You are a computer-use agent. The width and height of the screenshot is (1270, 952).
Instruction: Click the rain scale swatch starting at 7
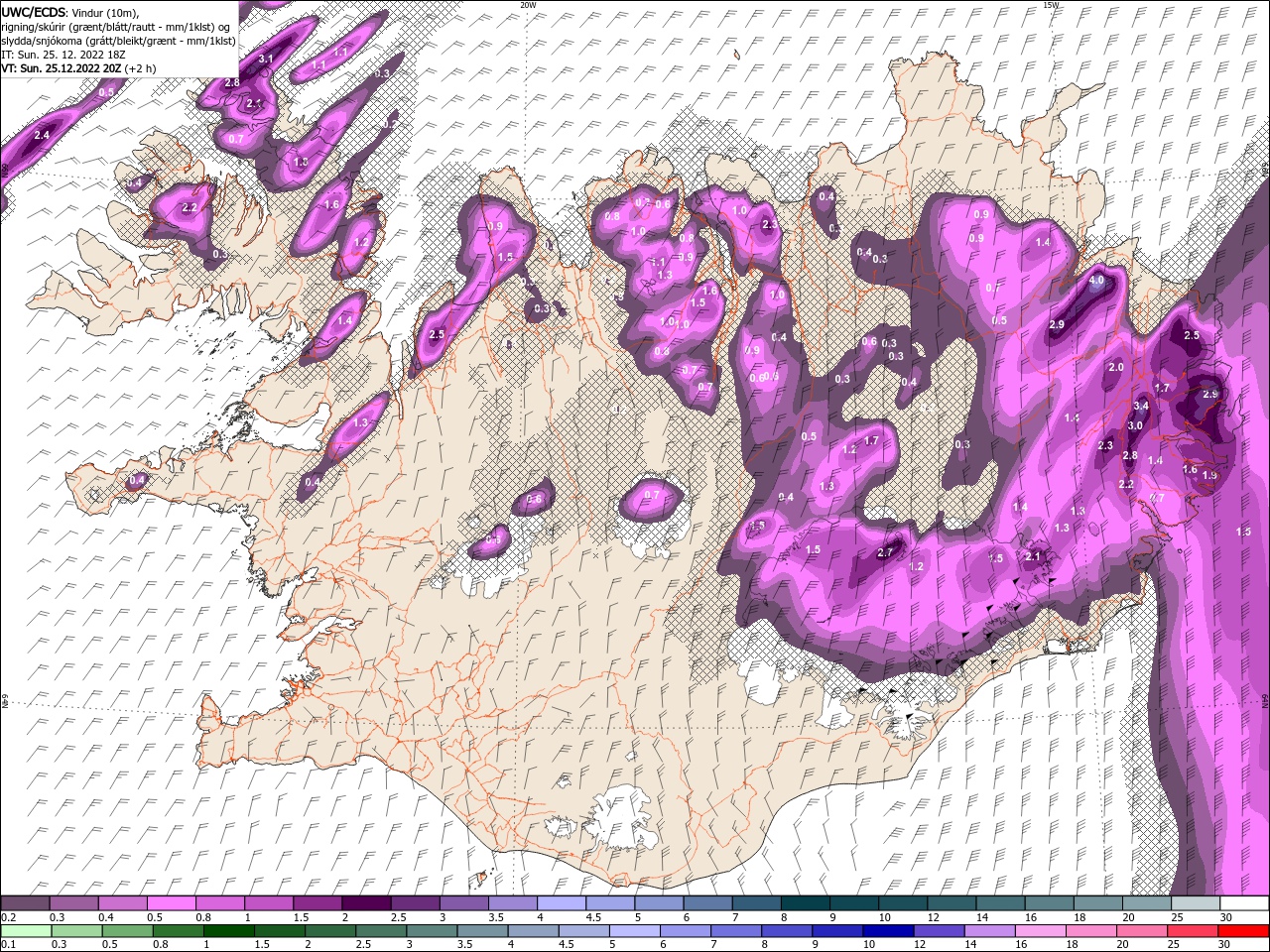pyautogui.click(x=736, y=931)
